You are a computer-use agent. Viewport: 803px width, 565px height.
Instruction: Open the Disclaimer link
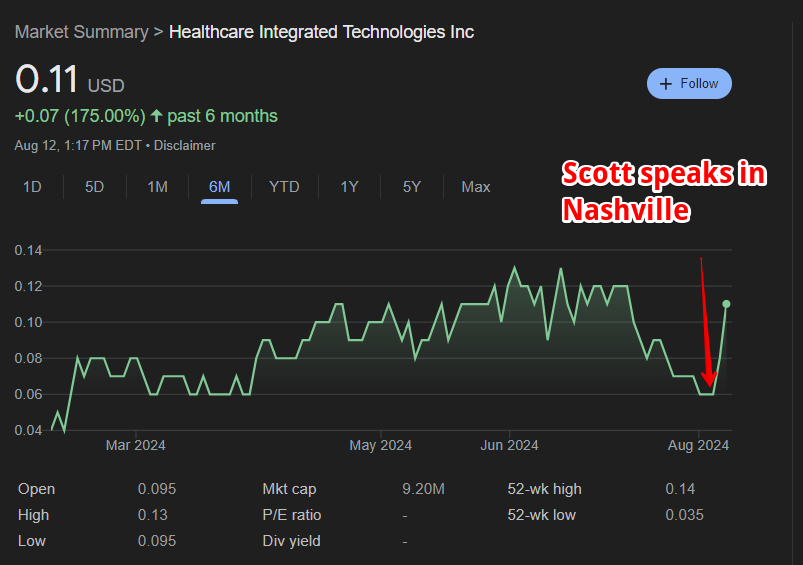click(184, 145)
